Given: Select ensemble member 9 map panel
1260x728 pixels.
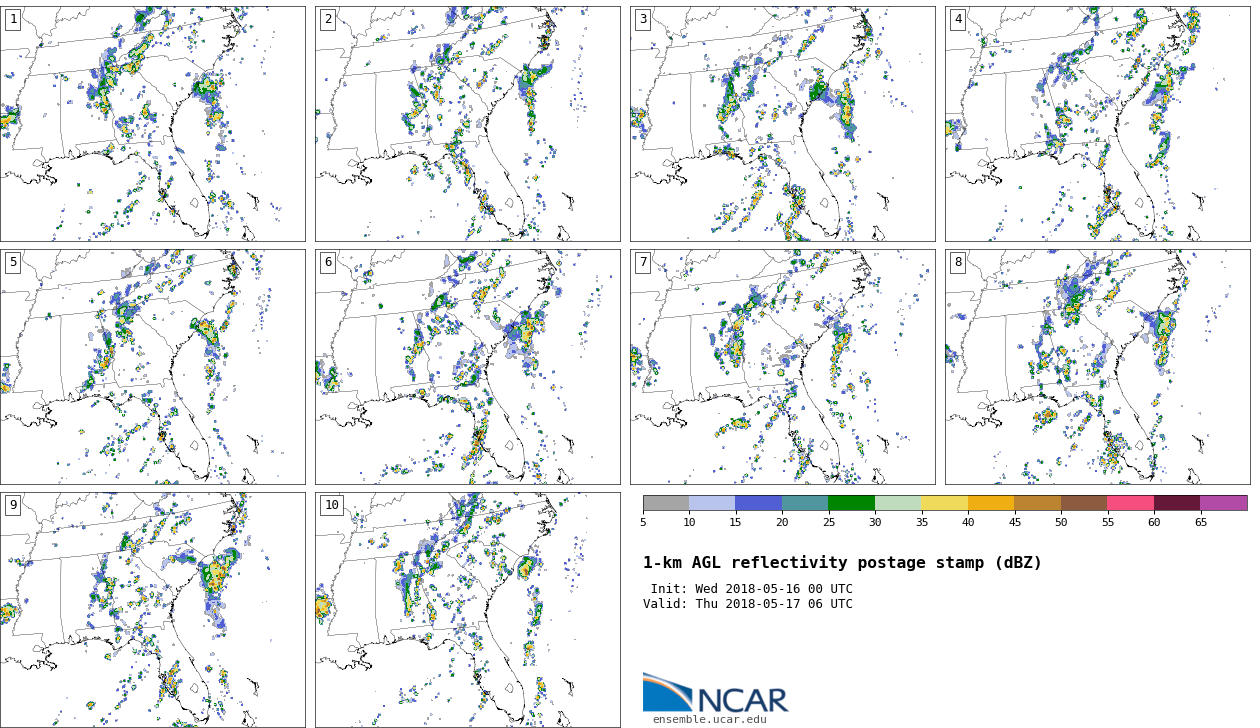Looking at the screenshot, I should pos(152,610).
